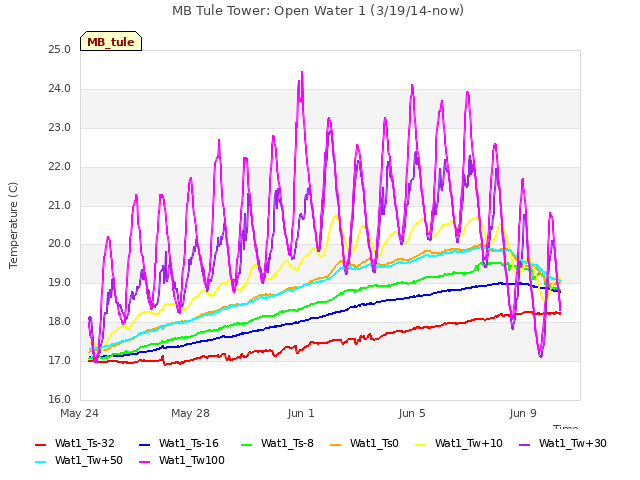Click the 24.0 y-axis tick label

coord(60,89)
